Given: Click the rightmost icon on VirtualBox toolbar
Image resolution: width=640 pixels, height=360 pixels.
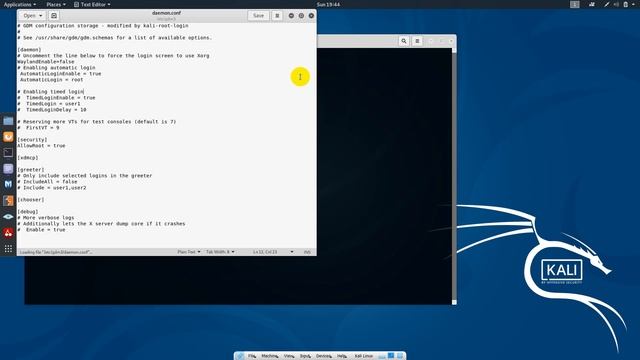Looking at the screenshot, I should click(400, 356).
